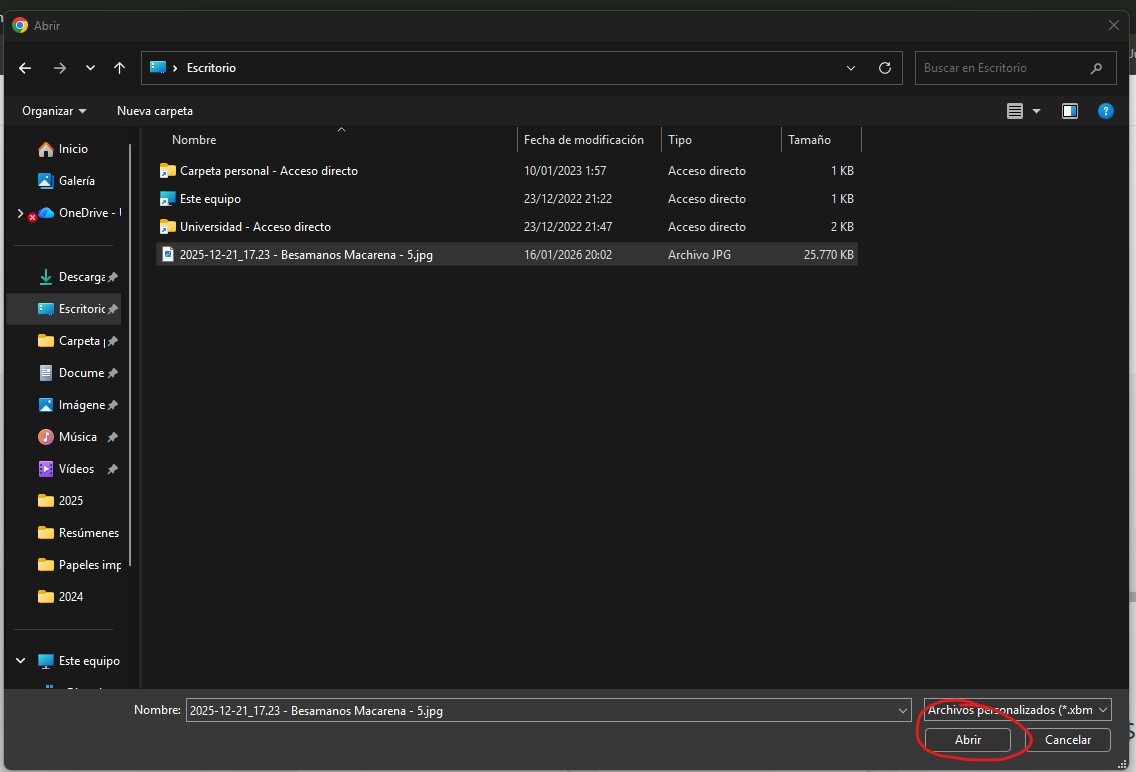Create a Nueva carpeta
This screenshot has width=1136, height=772.
155,111
